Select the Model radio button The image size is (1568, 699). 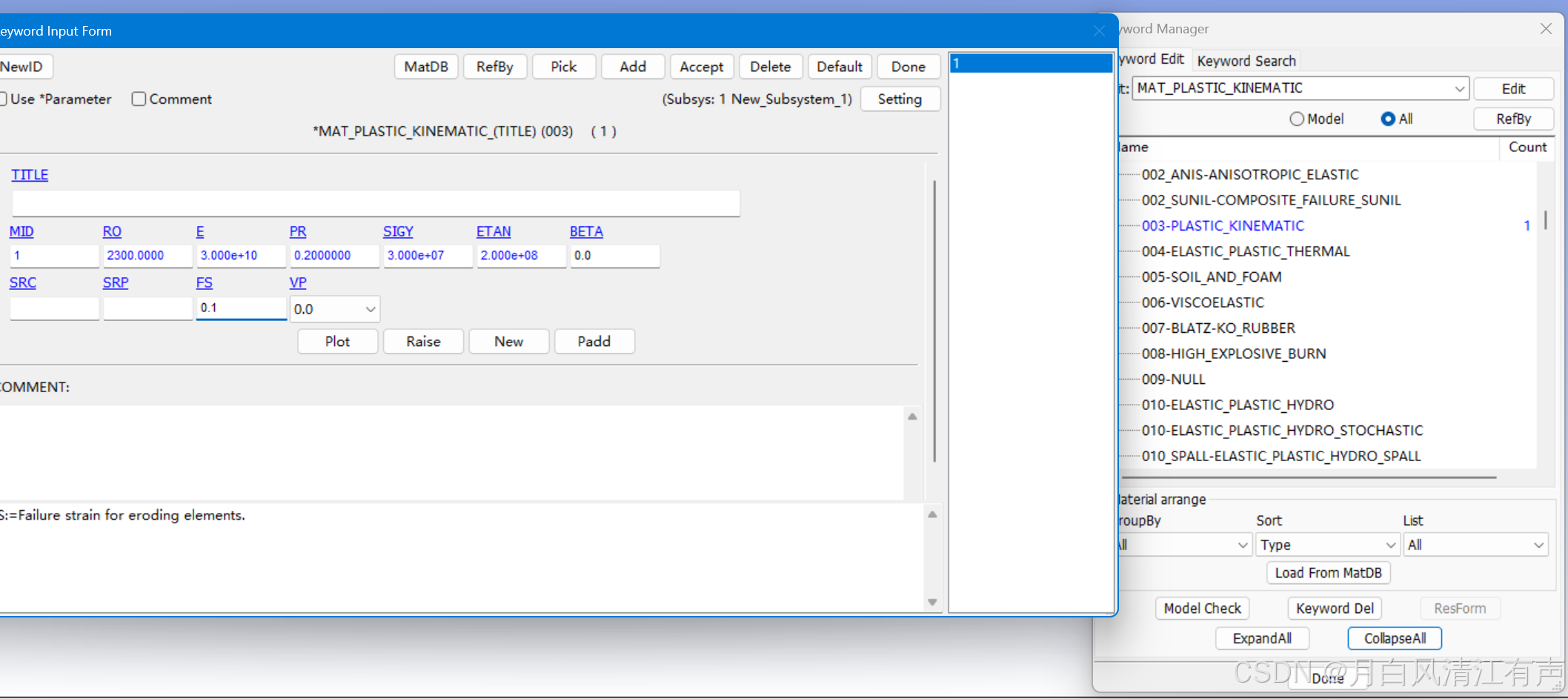tap(1297, 119)
